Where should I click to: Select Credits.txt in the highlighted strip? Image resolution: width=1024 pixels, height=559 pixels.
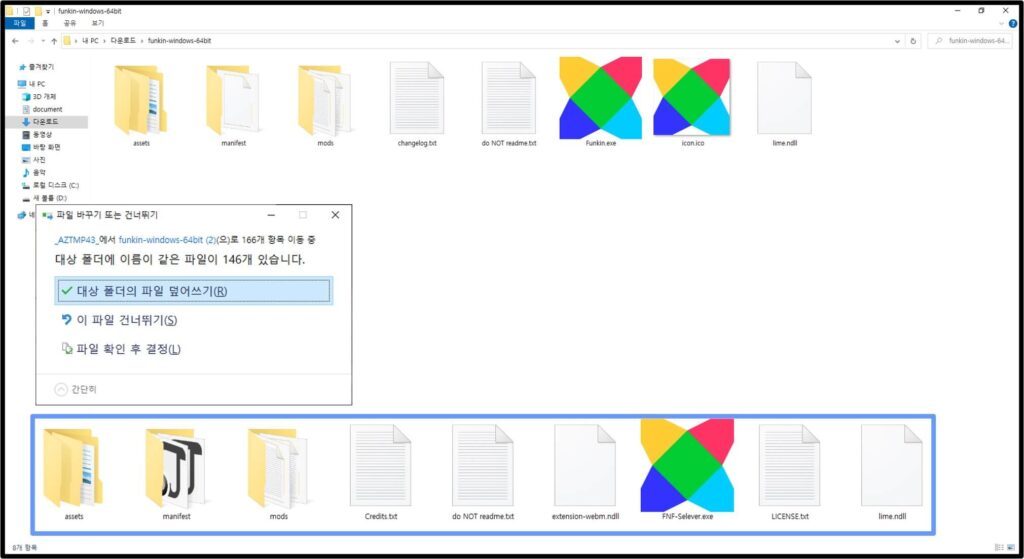[x=381, y=472]
